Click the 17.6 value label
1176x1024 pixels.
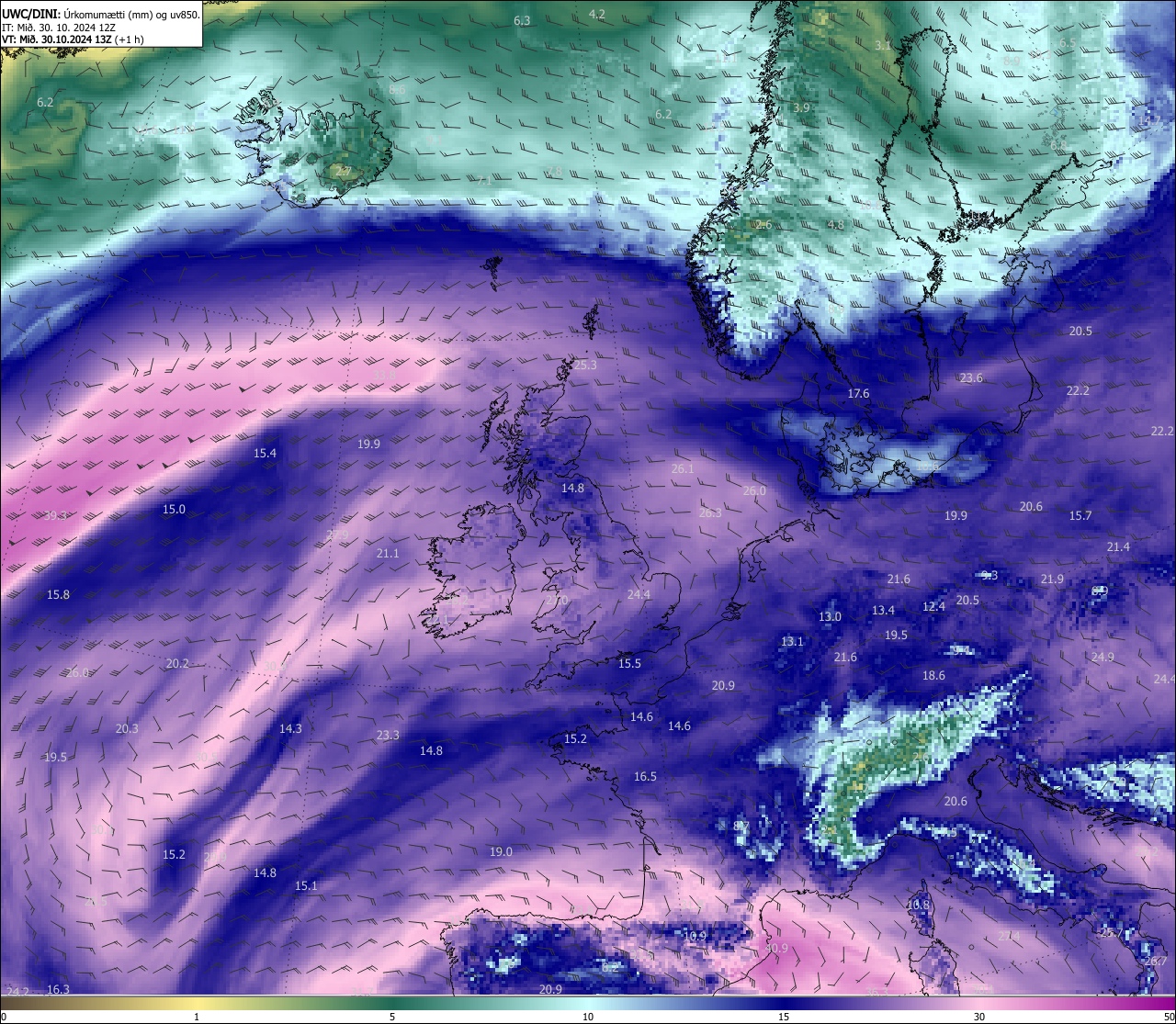858,393
